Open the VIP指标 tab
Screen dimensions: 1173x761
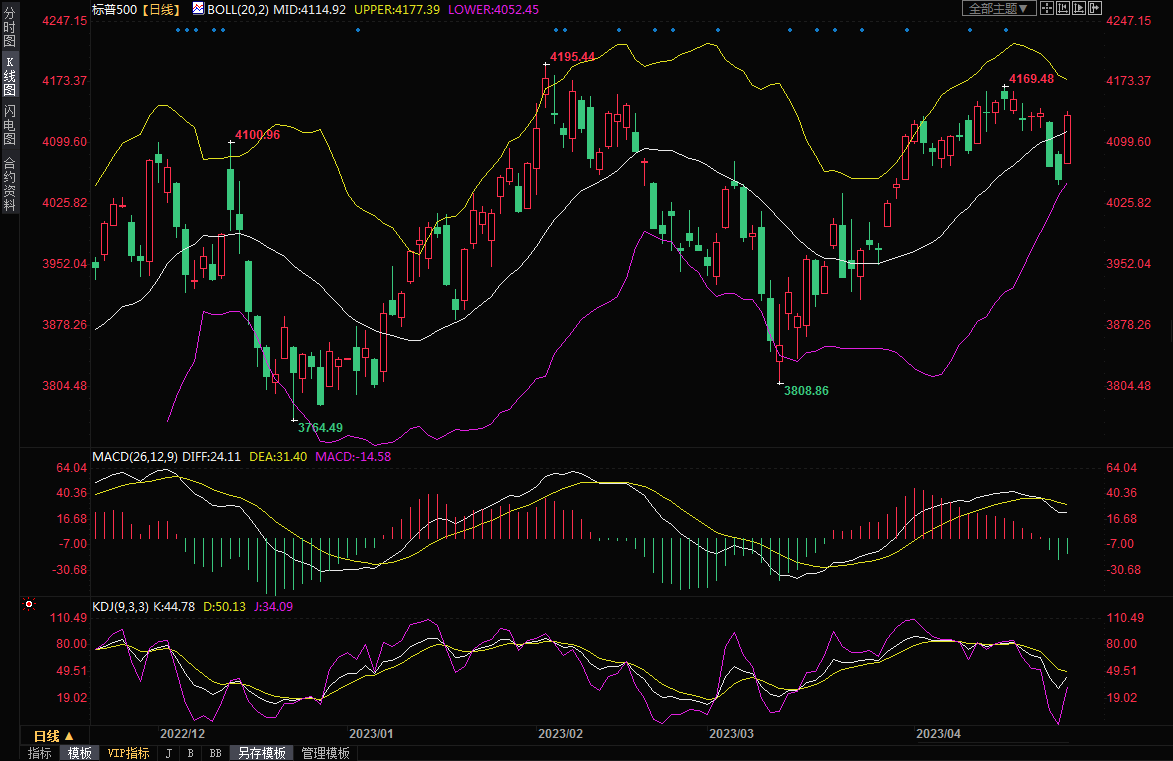tap(128, 753)
